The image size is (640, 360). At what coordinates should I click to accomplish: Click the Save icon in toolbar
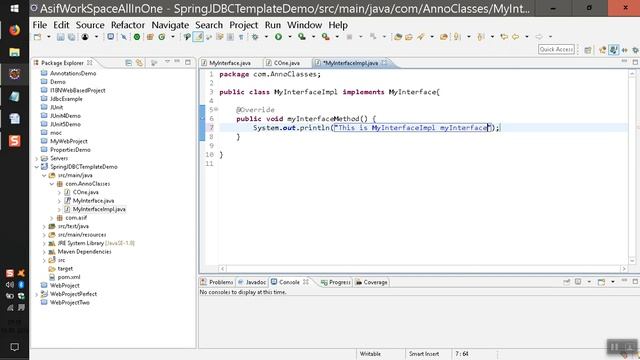click(x=60, y=37)
